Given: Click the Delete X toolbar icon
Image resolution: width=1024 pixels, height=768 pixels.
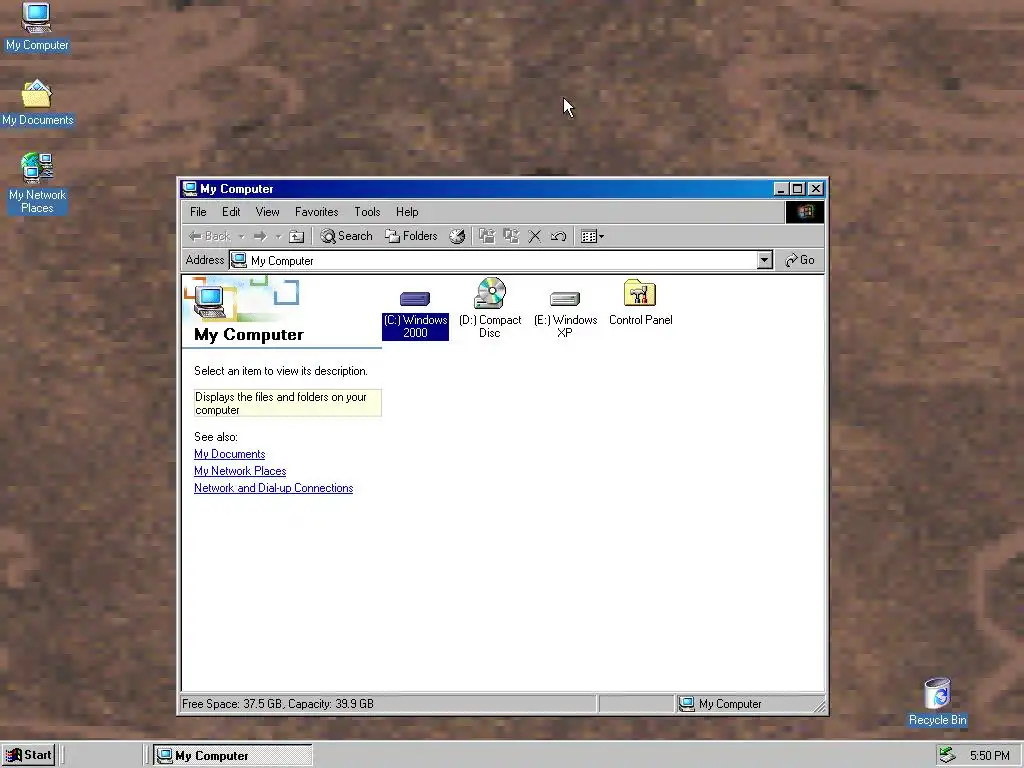Looking at the screenshot, I should pos(534,236).
